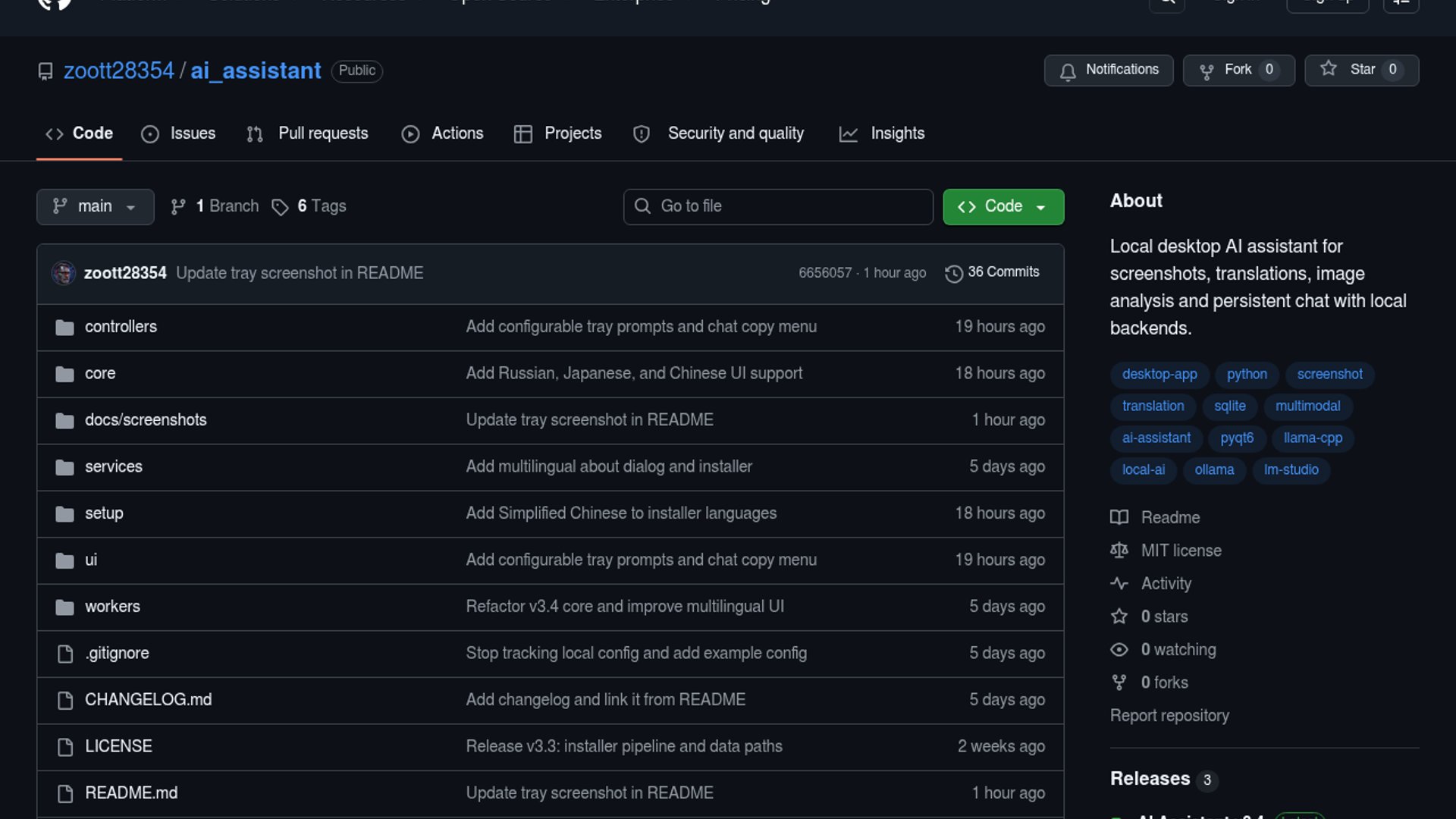Fork the ai_assistant repository
Image resolution: width=1456 pixels, height=819 pixels.
pyautogui.click(x=1238, y=70)
